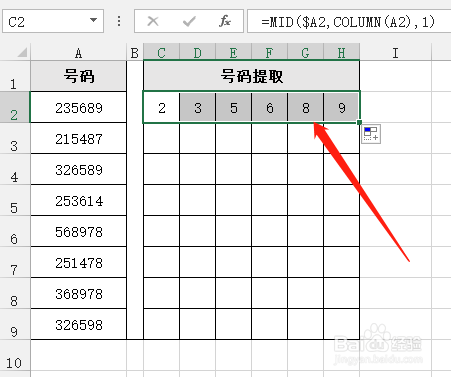
Task: Select row 4 header
Action: pyautogui.click(x=15, y=169)
